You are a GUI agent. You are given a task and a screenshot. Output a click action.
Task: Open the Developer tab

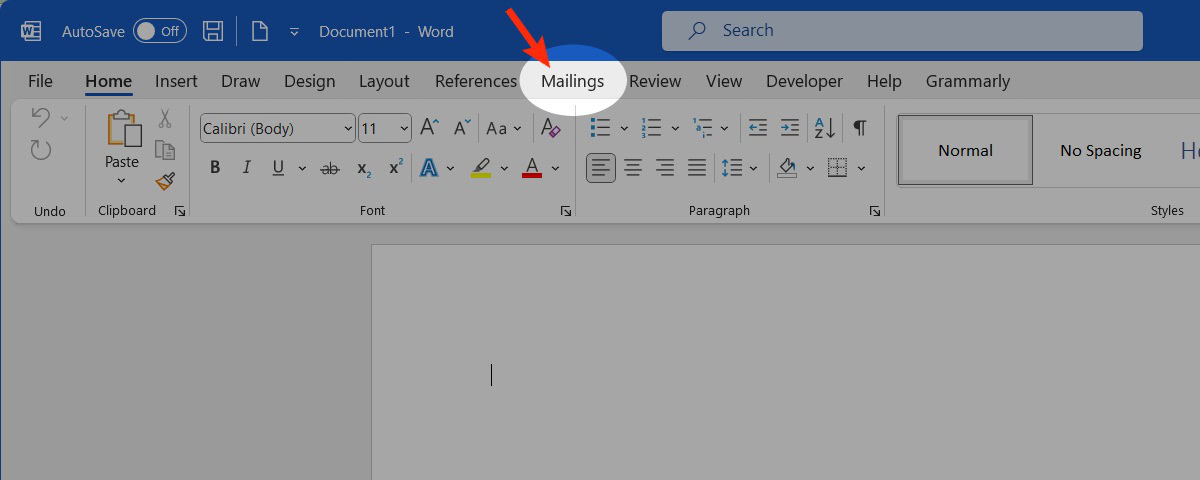point(804,81)
